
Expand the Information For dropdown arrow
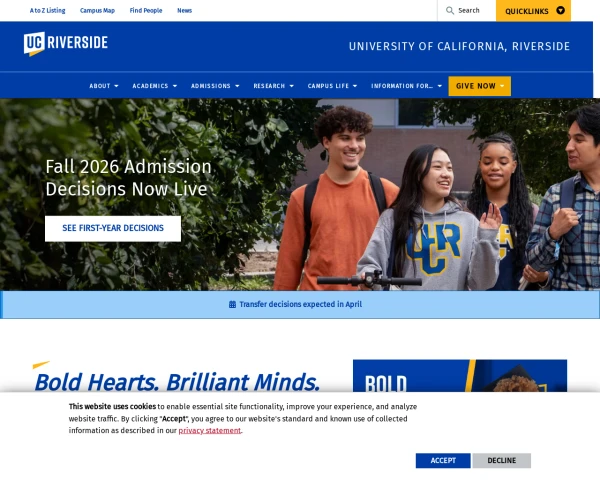click(440, 86)
